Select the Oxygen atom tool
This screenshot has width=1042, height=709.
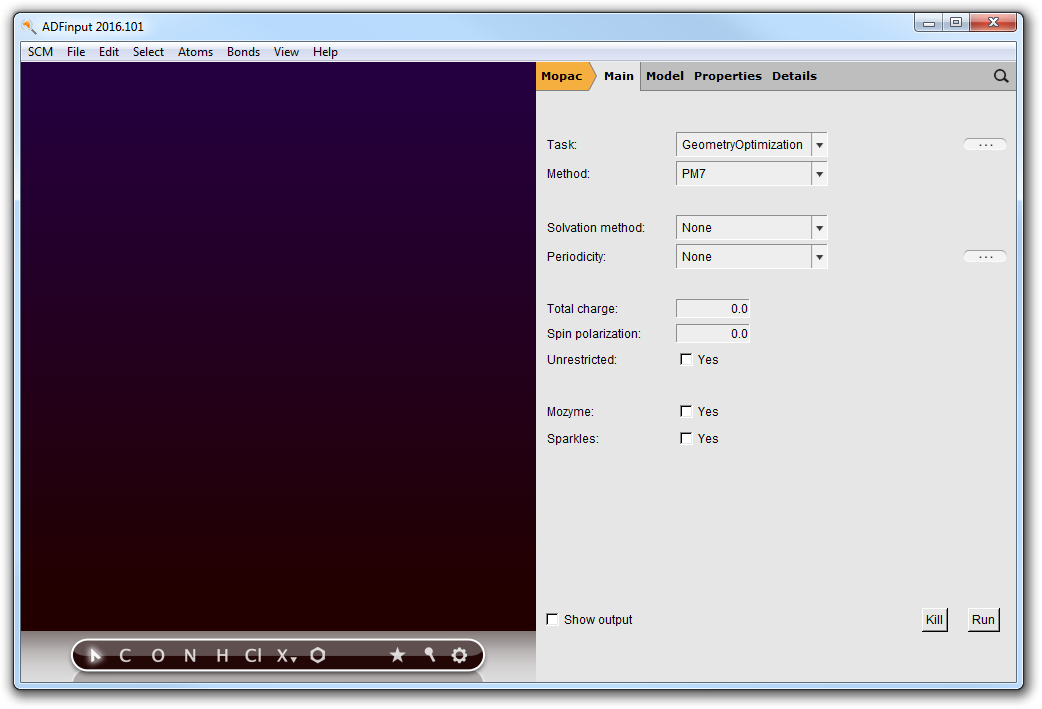158,656
